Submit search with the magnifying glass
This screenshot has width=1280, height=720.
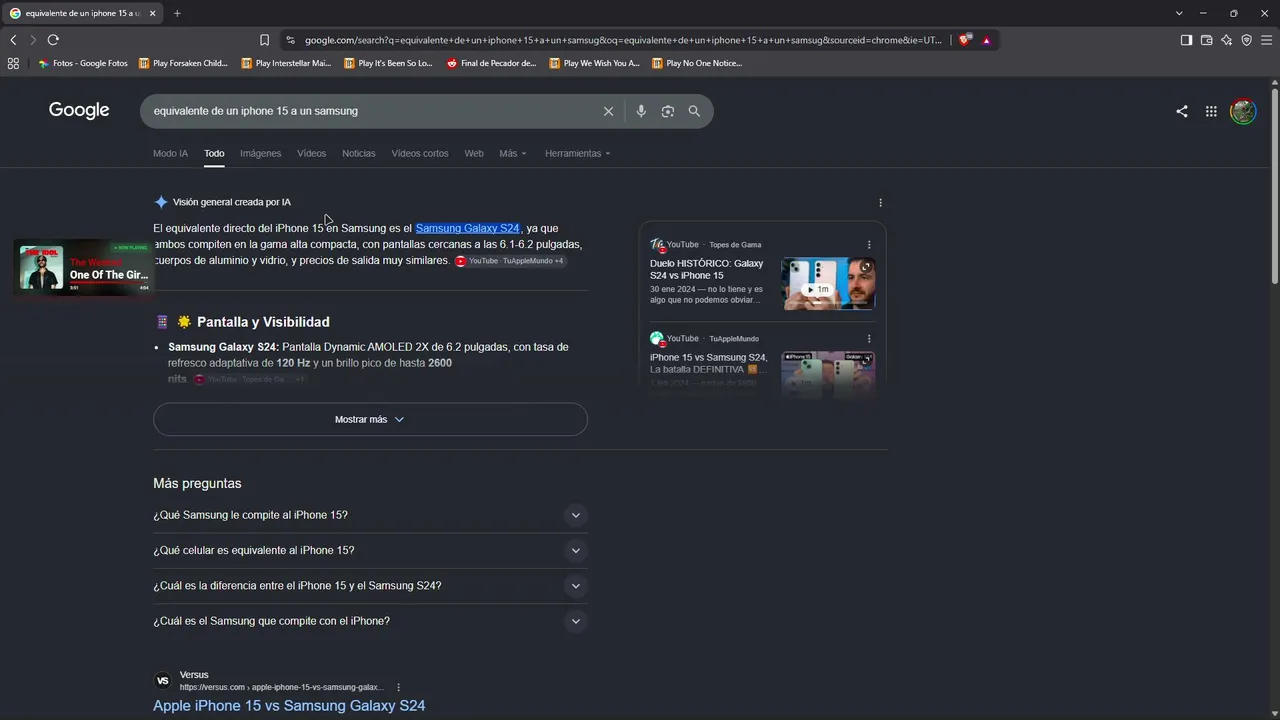point(694,111)
